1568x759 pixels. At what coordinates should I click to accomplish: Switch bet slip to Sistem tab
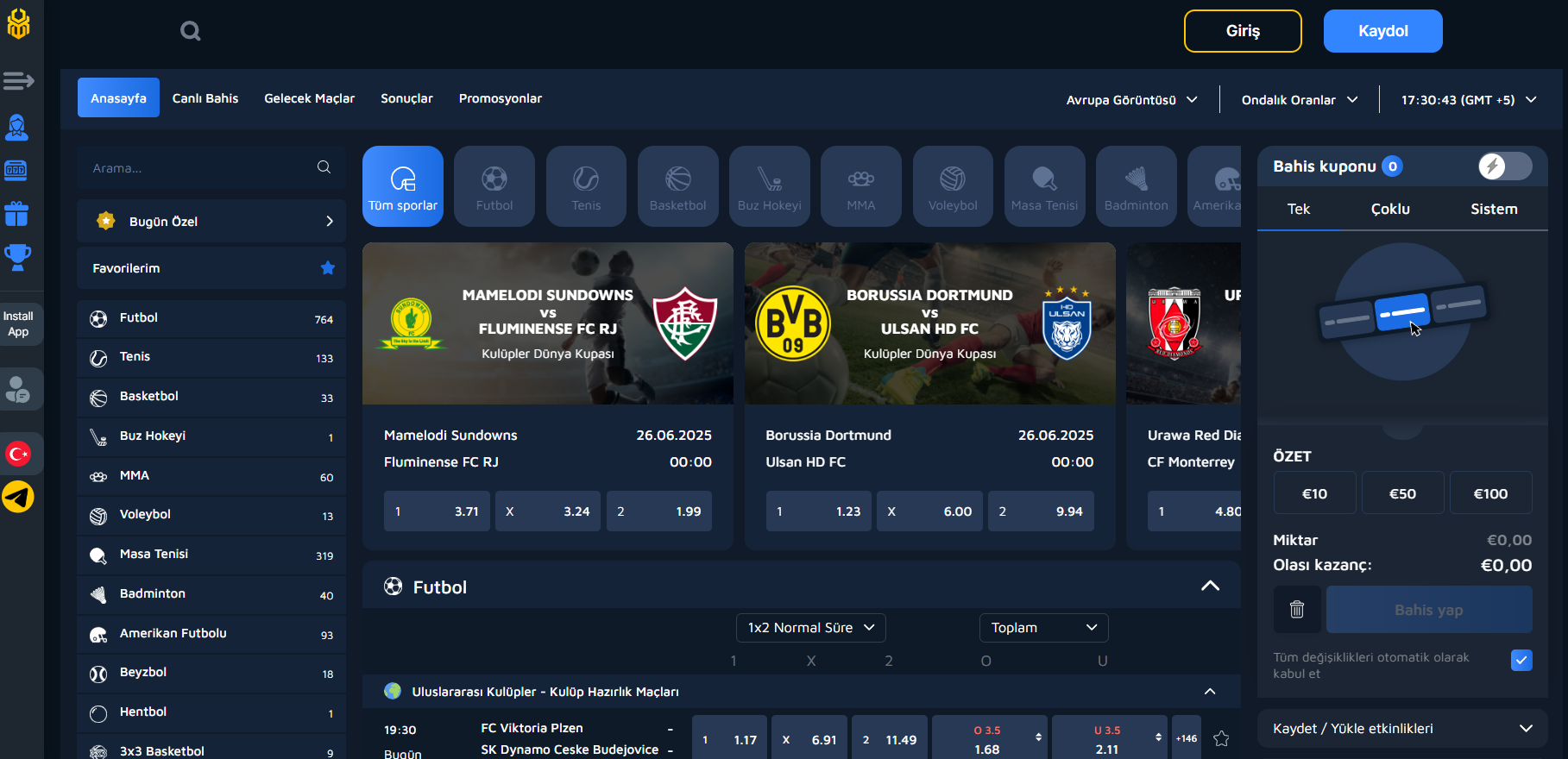point(1494,209)
